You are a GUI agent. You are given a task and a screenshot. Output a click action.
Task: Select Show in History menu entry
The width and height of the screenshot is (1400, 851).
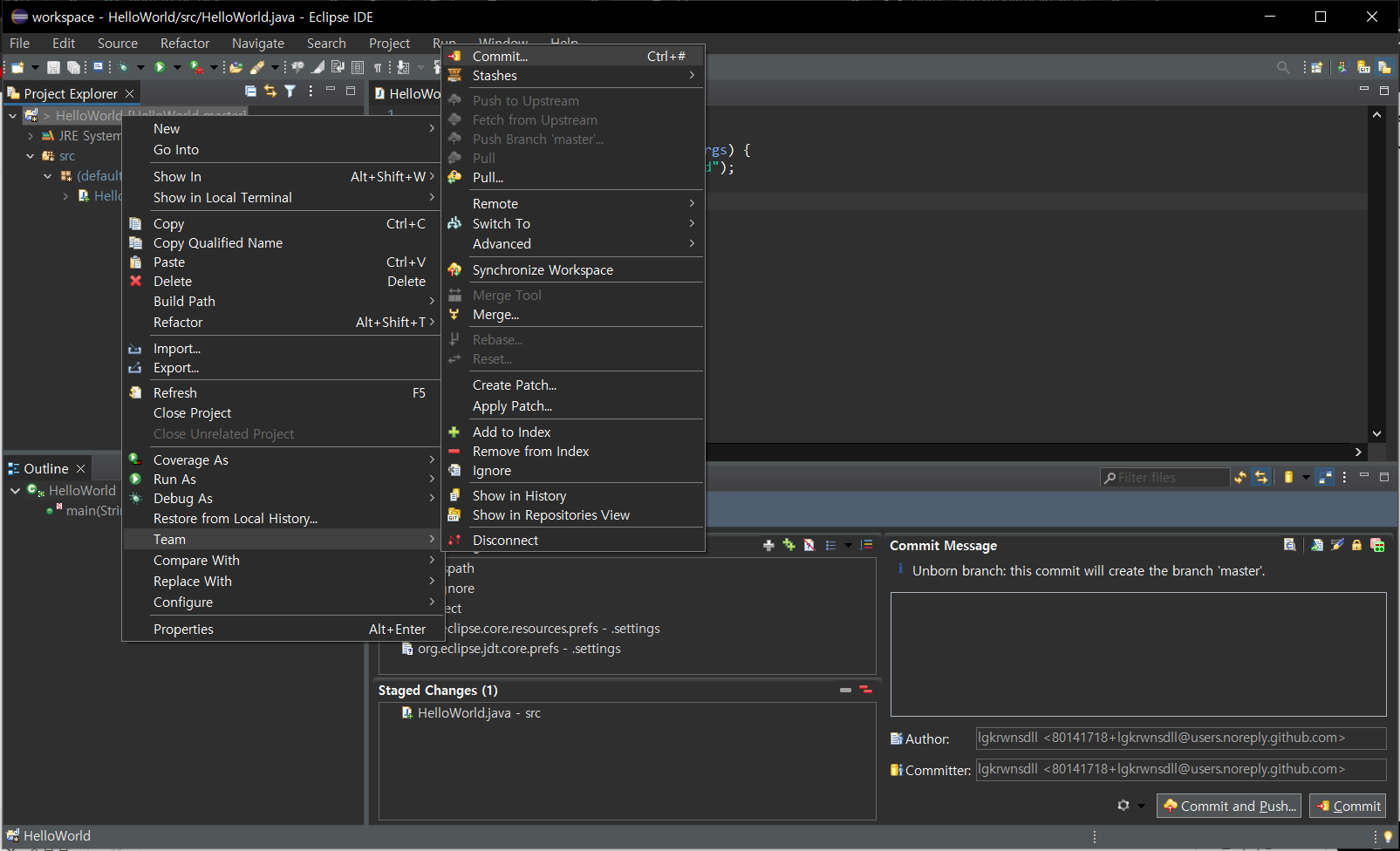point(573,496)
